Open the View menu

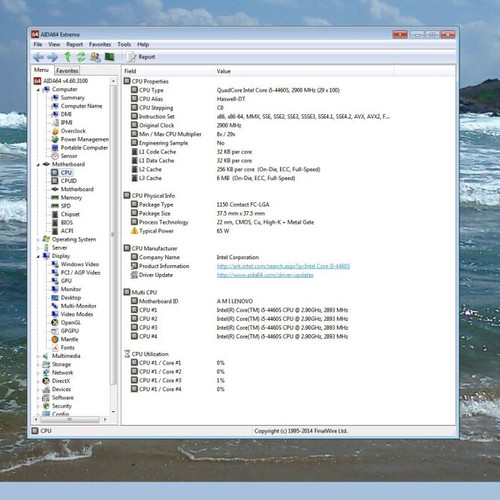54,44
